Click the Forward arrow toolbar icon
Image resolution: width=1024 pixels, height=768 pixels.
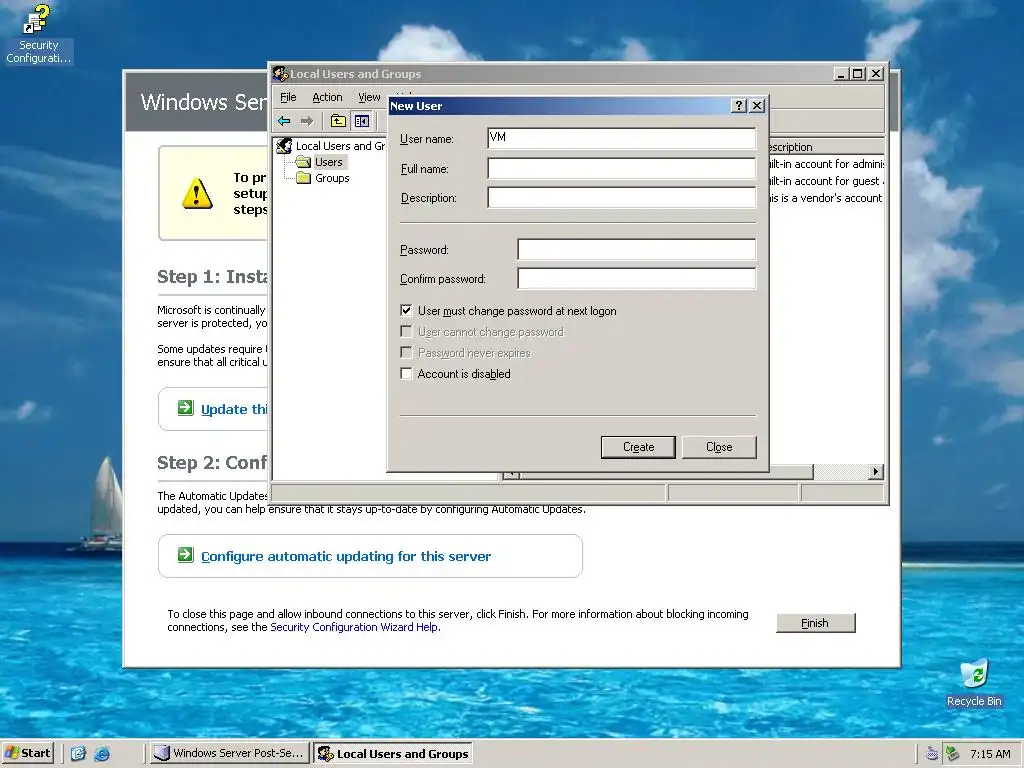click(x=307, y=121)
